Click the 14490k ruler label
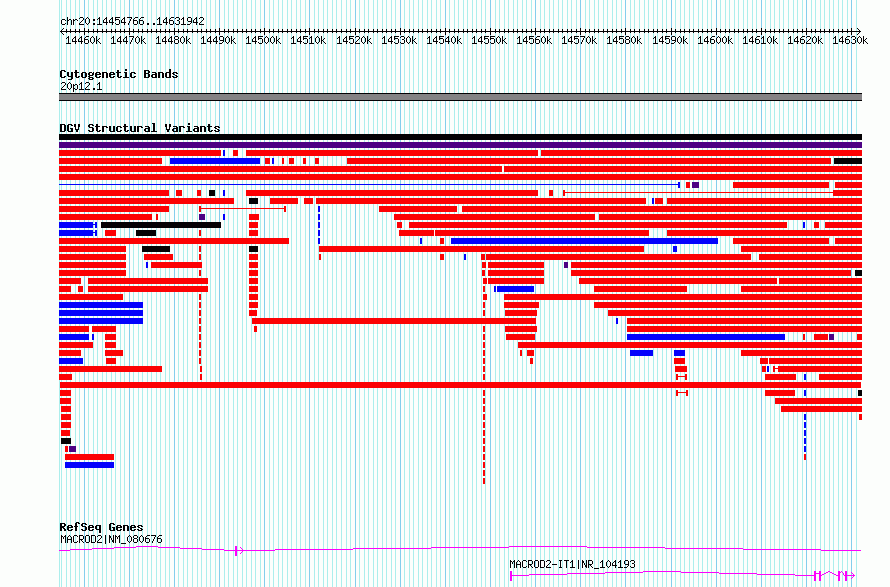Screen dimensions: 890x587 [x=218, y=40]
